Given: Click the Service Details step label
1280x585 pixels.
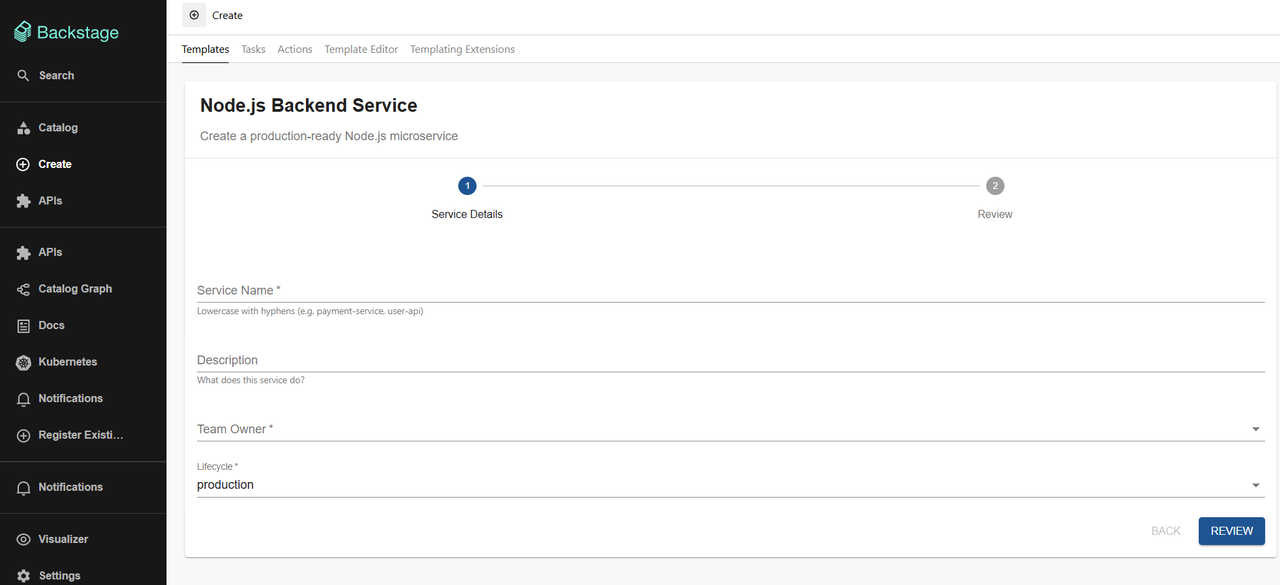Looking at the screenshot, I should [467, 214].
